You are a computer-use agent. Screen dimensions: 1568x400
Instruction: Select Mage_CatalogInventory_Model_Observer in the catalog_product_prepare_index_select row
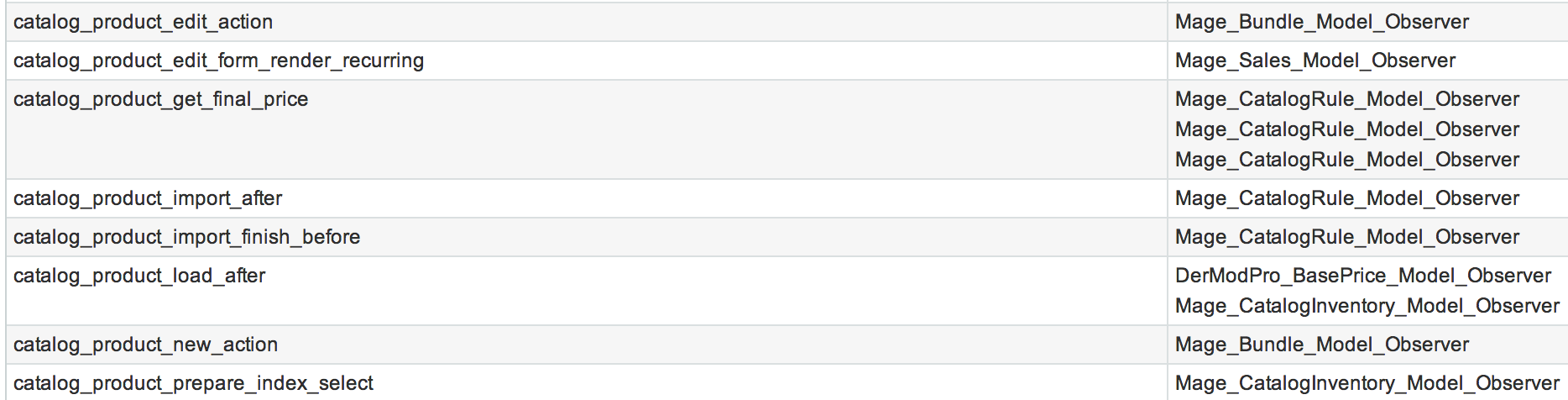pyautogui.click(x=1367, y=383)
